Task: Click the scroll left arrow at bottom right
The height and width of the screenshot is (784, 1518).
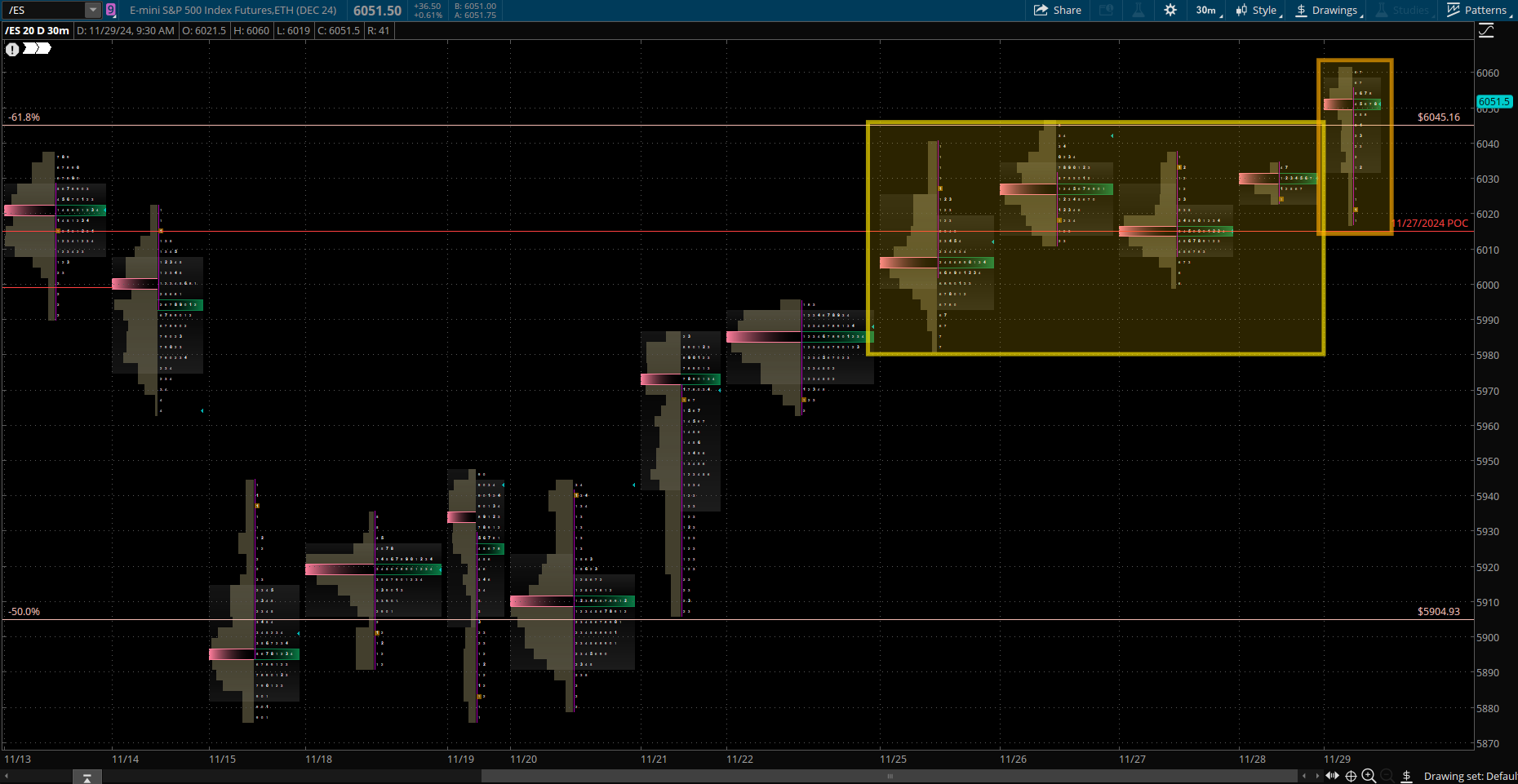Action: click(x=1304, y=776)
